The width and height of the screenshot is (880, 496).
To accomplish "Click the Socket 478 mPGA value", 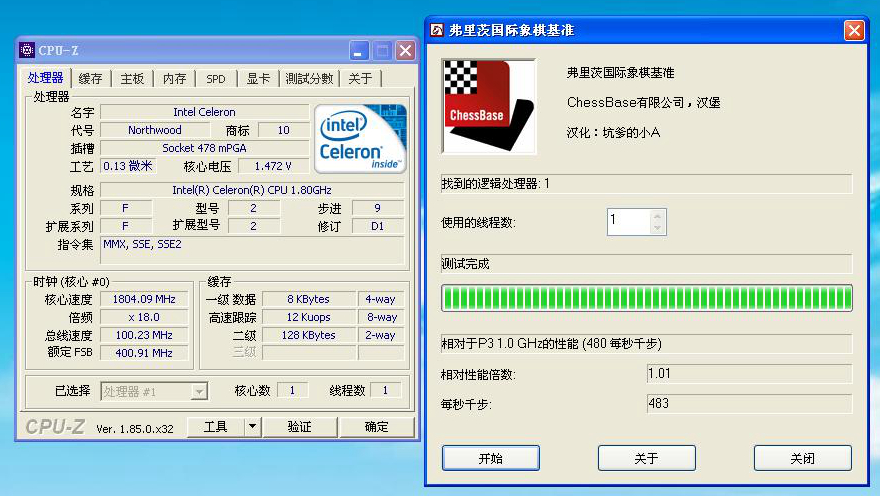I will (204, 148).
